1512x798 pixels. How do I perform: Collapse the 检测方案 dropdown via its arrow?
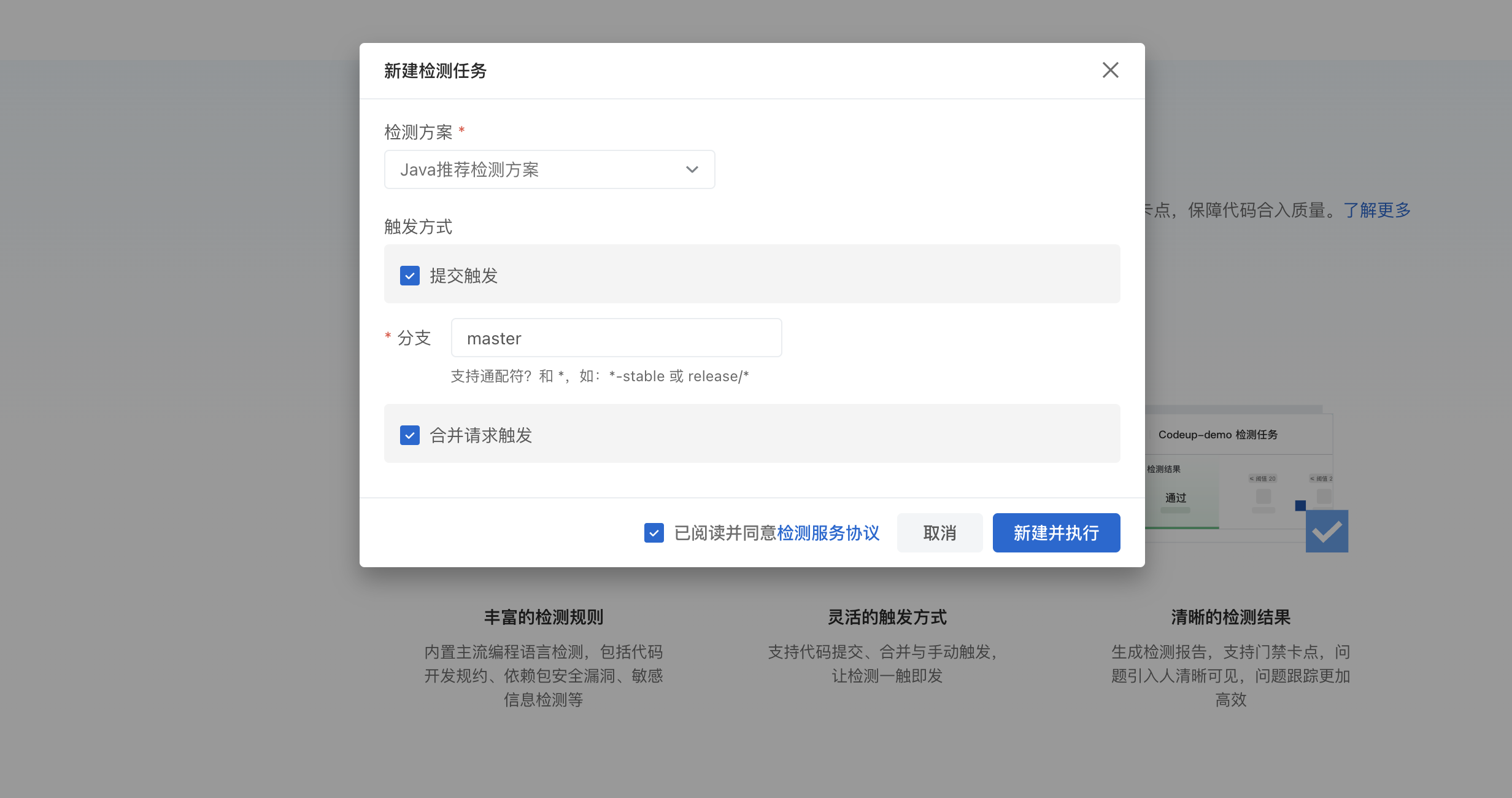click(x=692, y=169)
